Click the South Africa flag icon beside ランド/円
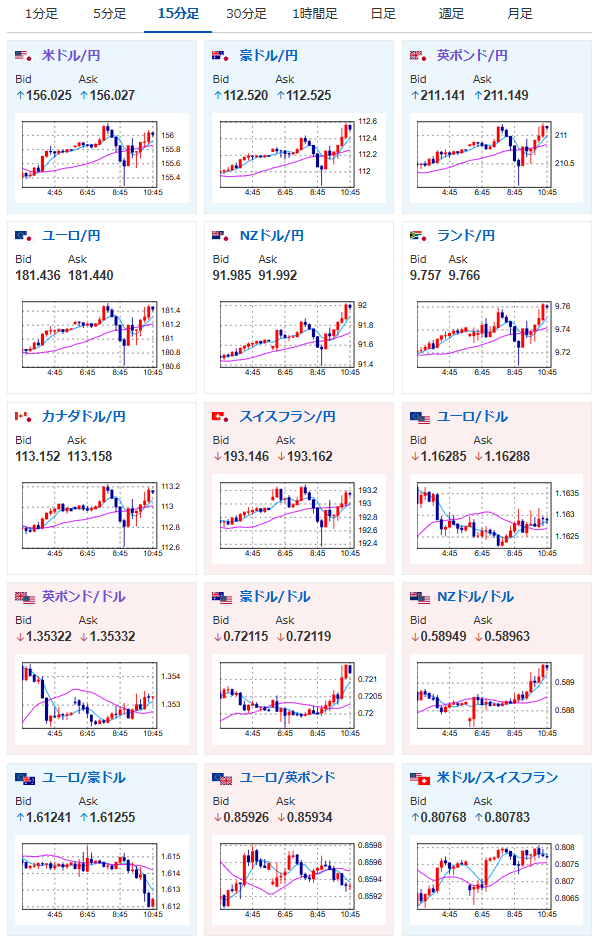The width and height of the screenshot is (599, 941). [x=418, y=236]
